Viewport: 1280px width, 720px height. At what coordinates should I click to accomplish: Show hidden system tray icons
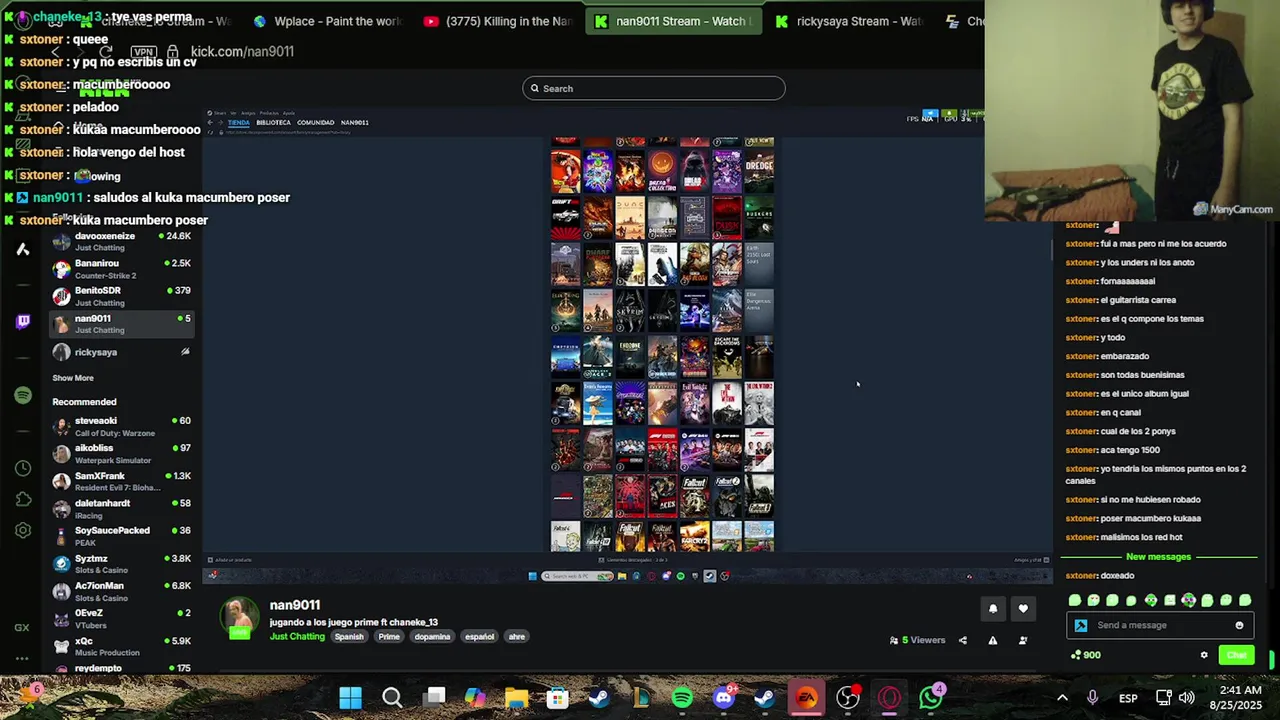(x=1062, y=698)
